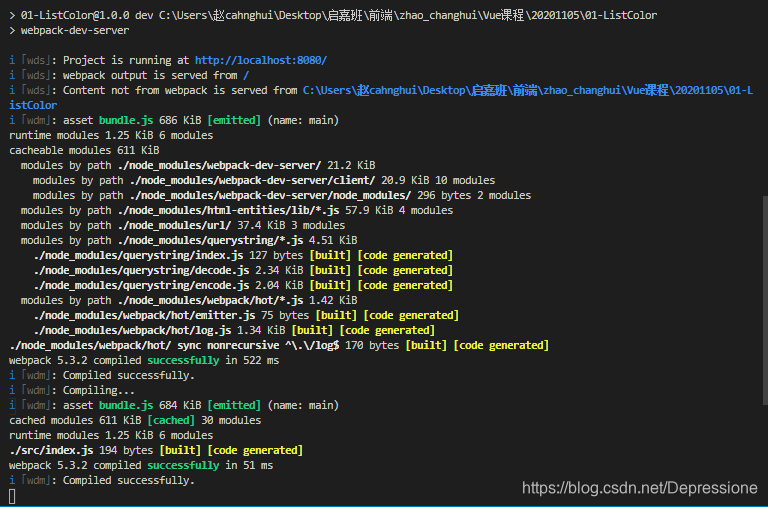
Task: Click the "/" after "served from"
Action: tap(246, 75)
